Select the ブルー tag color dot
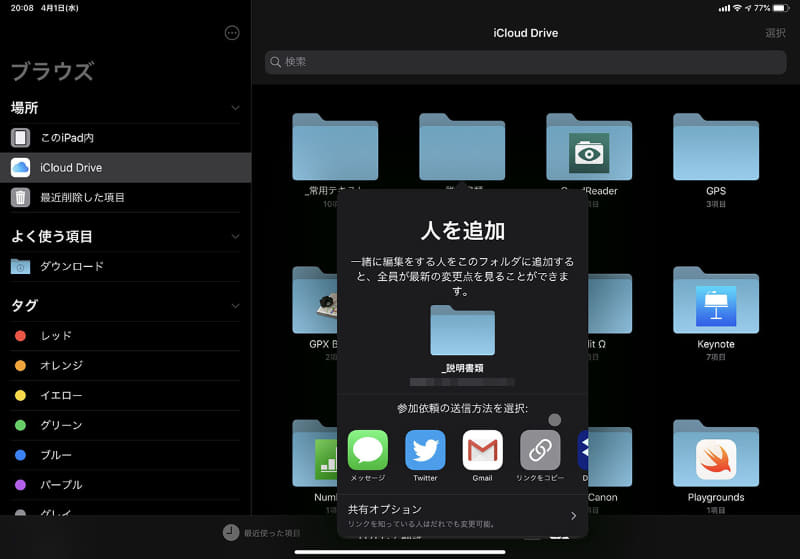This screenshot has width=800, height=559. [20, 455]
